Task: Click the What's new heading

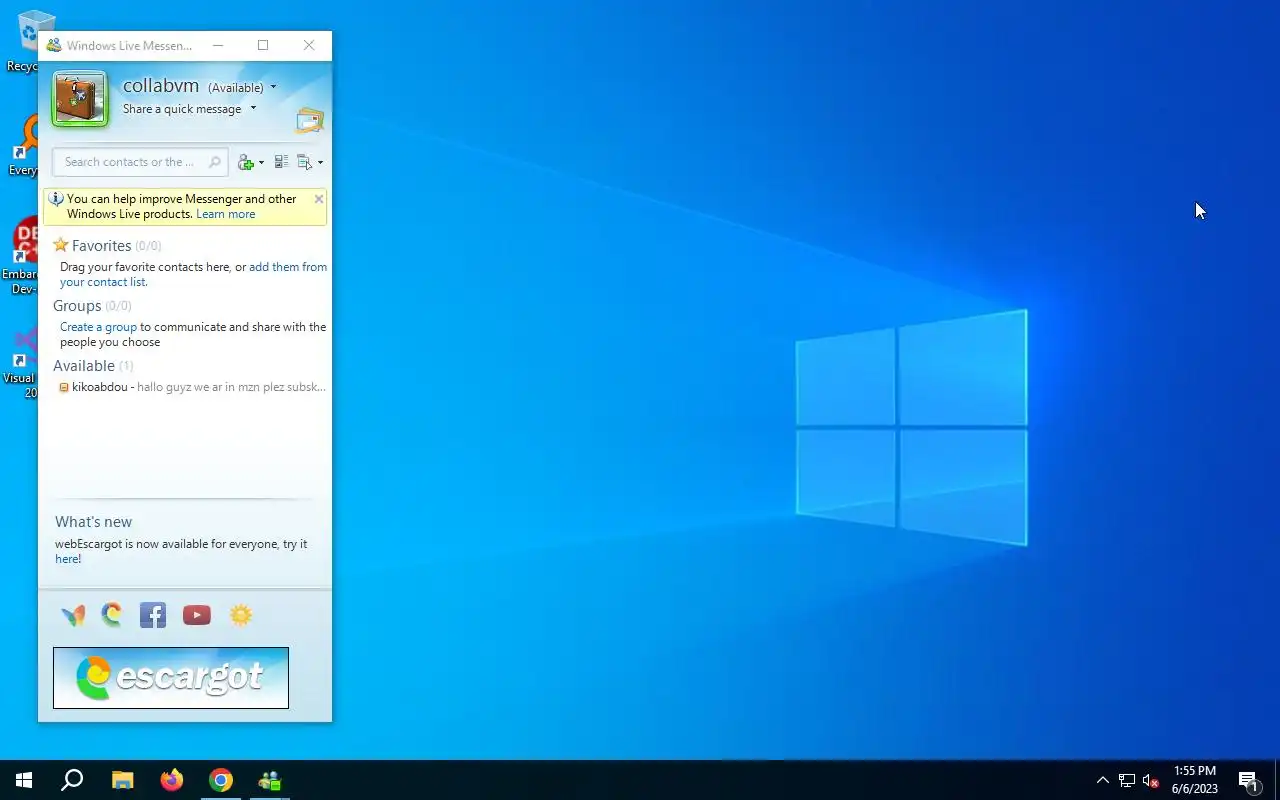Action: [x=93, y=522]
